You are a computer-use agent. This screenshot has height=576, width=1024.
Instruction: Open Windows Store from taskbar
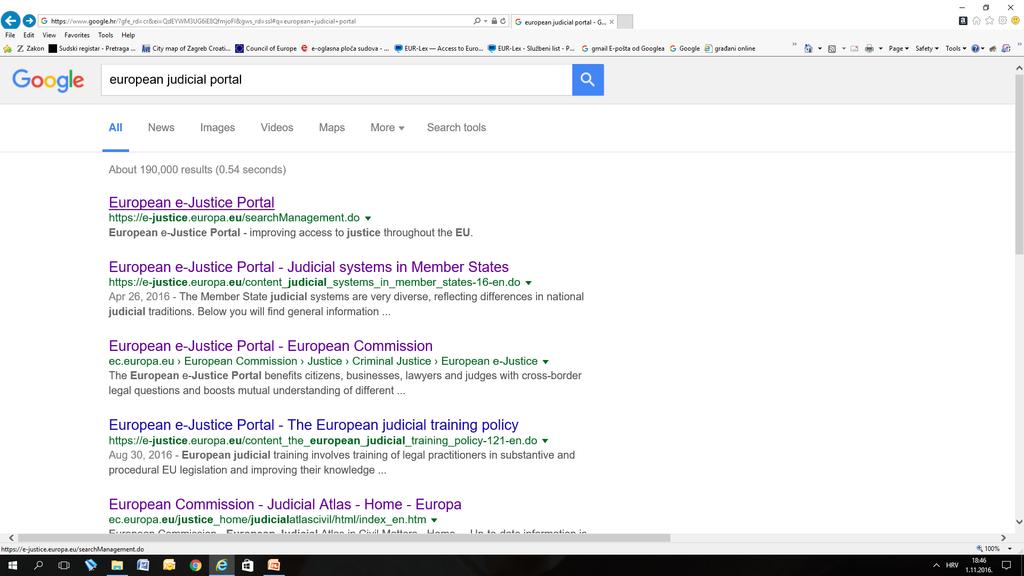pos(248,566)
